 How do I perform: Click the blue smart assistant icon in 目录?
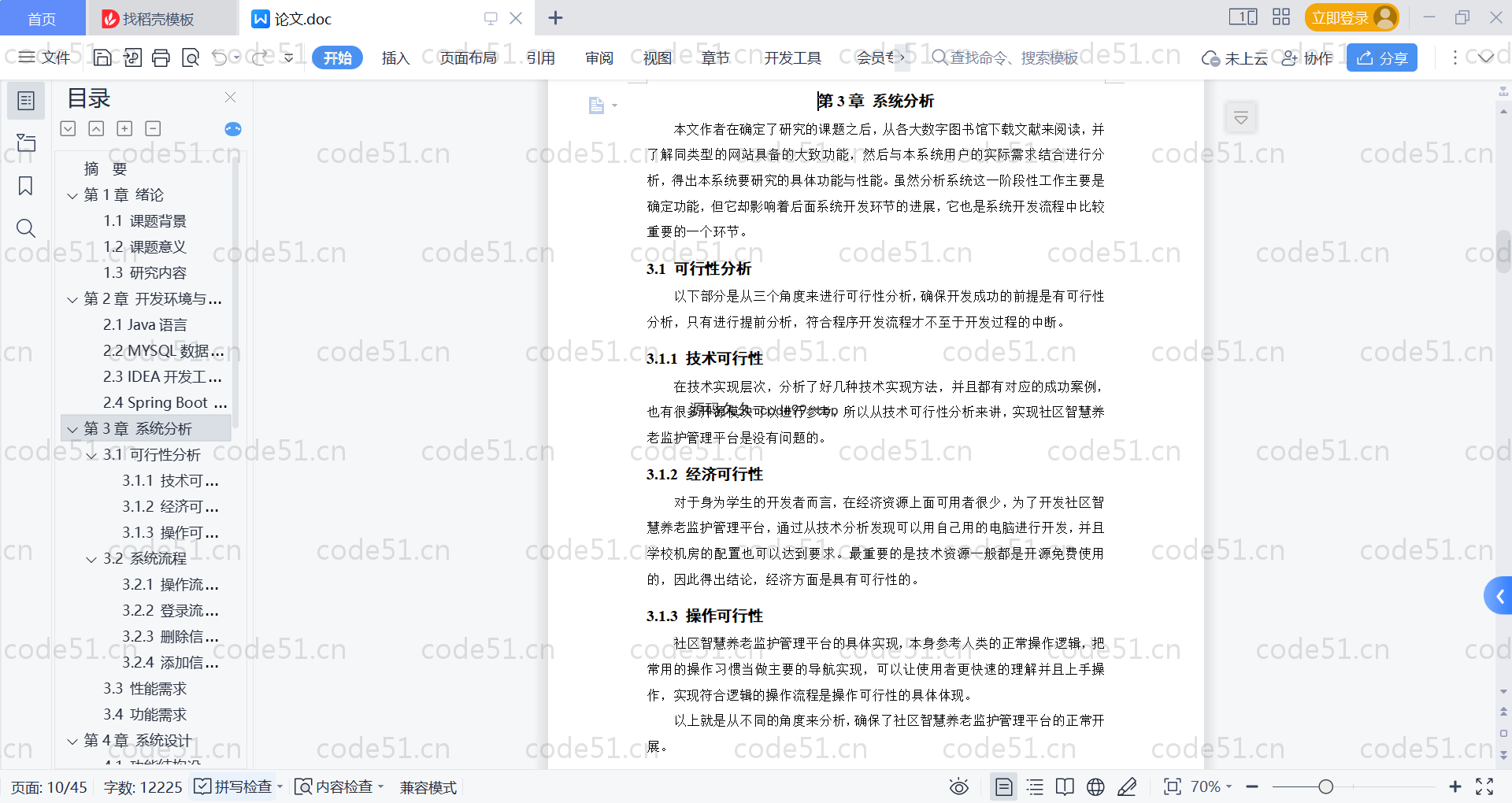(x=233, y=129)
